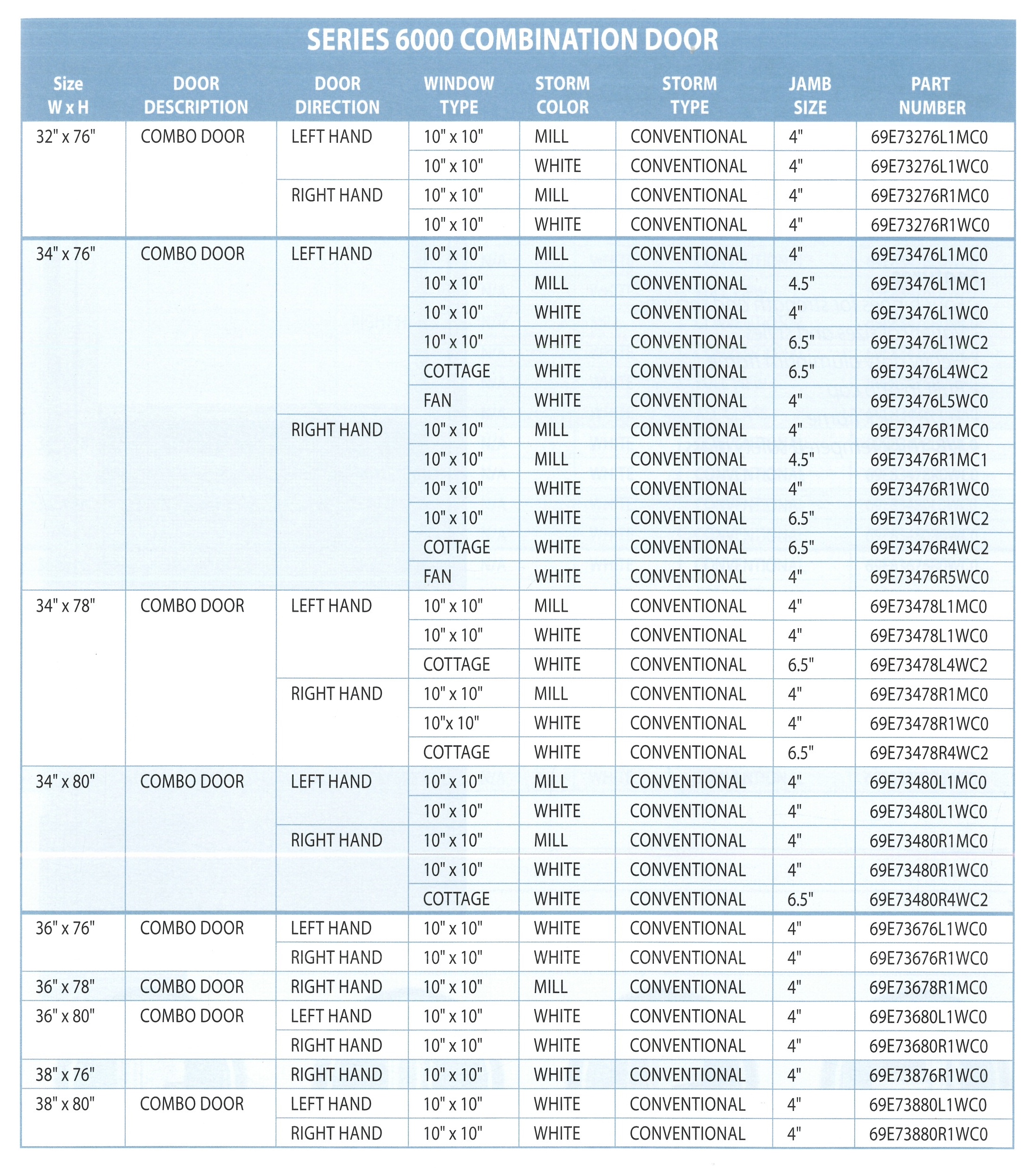The image size is (1030, 1176).
Task: Click the WINDOW TYPE column header
Action: 459,95
